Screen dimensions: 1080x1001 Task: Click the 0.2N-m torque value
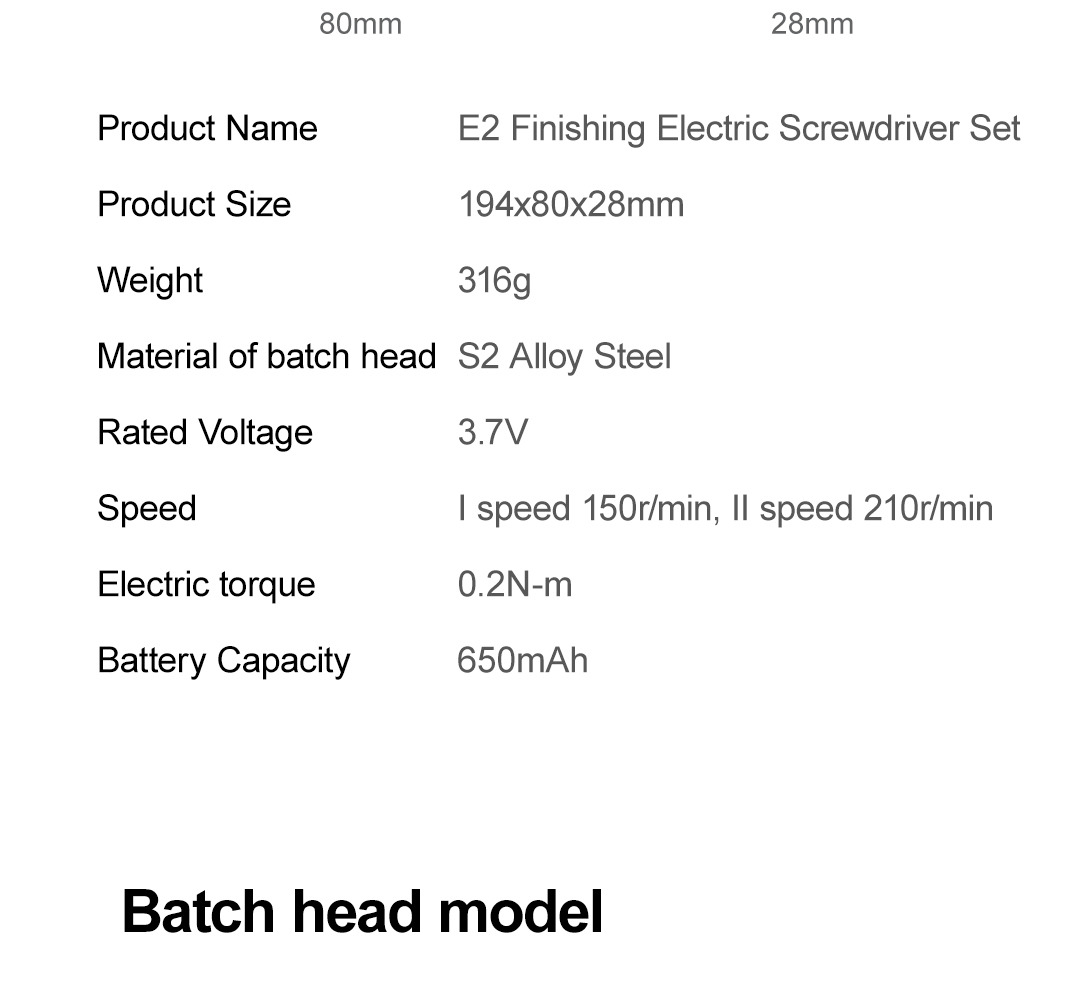(x=515, y=585)
